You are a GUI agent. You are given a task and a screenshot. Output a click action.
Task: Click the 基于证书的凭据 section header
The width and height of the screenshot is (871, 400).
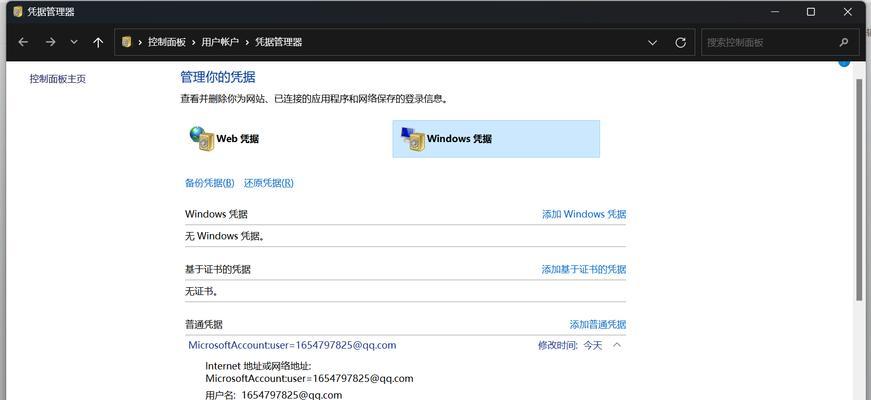pos(218,269)
